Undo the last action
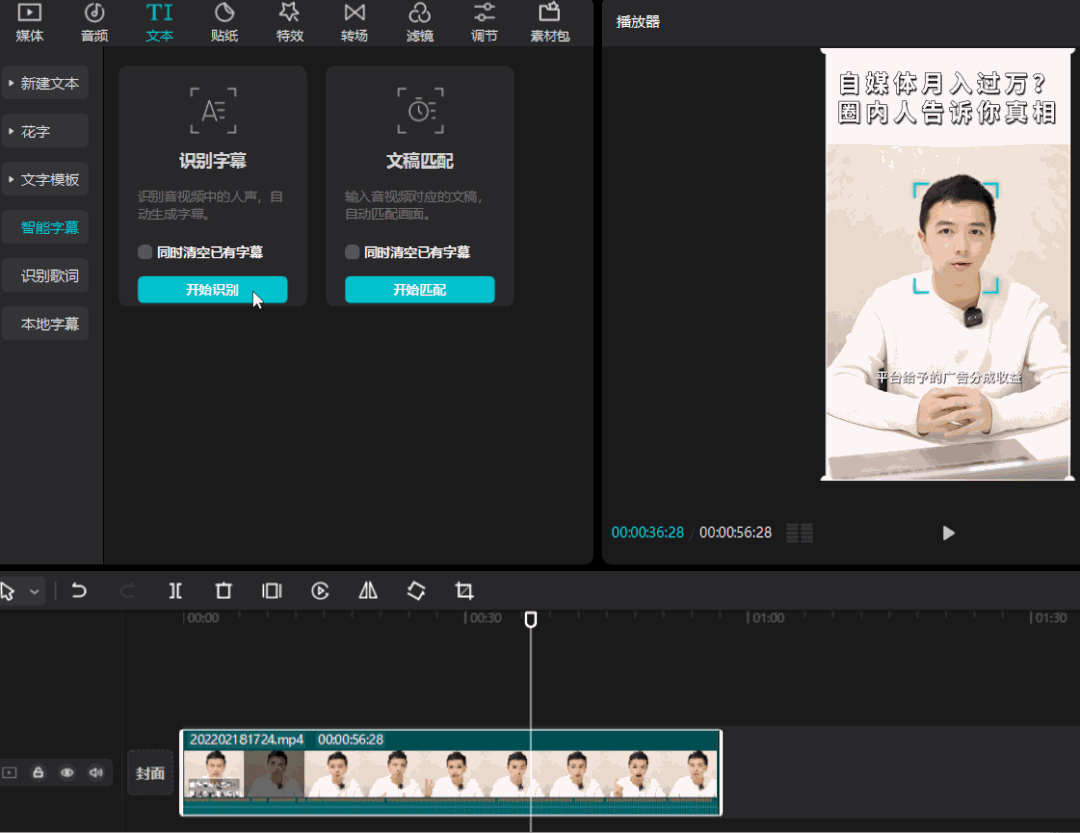Image resolution: width=1080 pixels, height=833 pixels. [x=79, y=590]
